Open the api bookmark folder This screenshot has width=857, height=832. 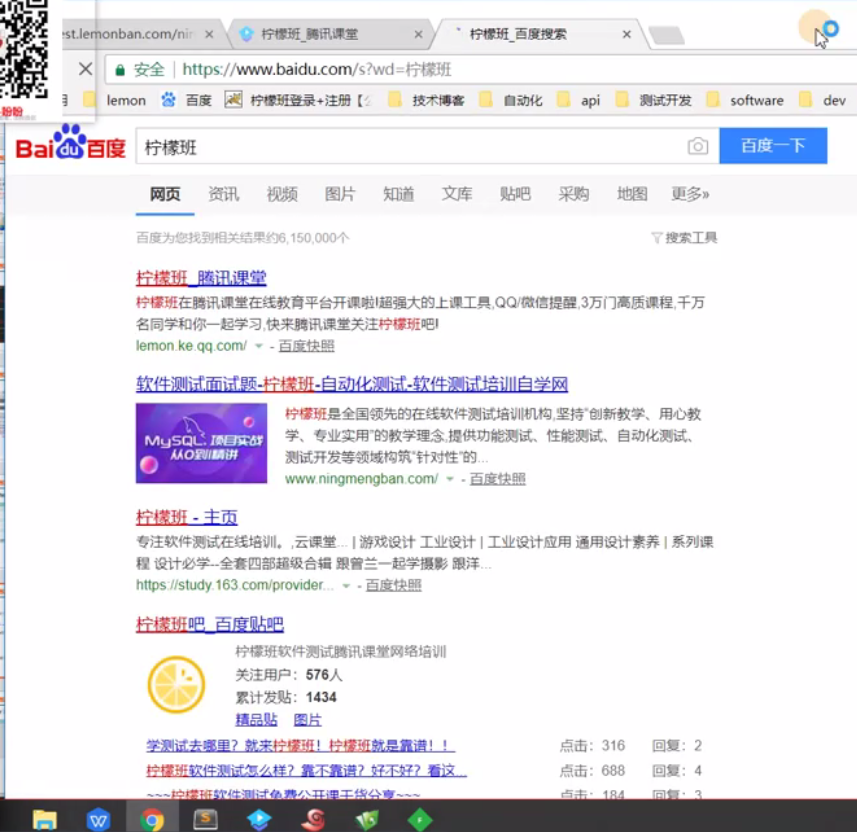[578, 101]
